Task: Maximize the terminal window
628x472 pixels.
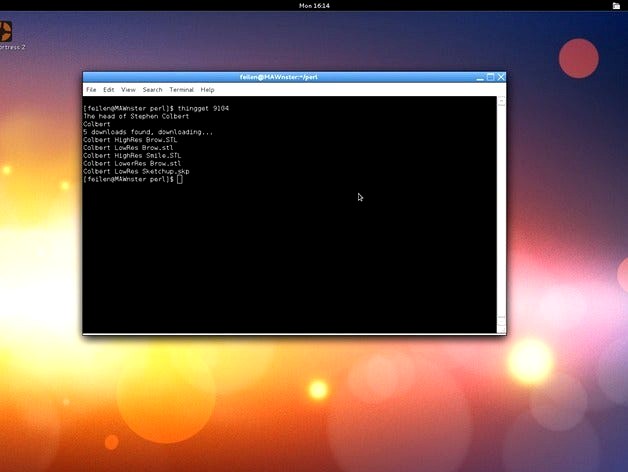Action: (x=489, y=77)
